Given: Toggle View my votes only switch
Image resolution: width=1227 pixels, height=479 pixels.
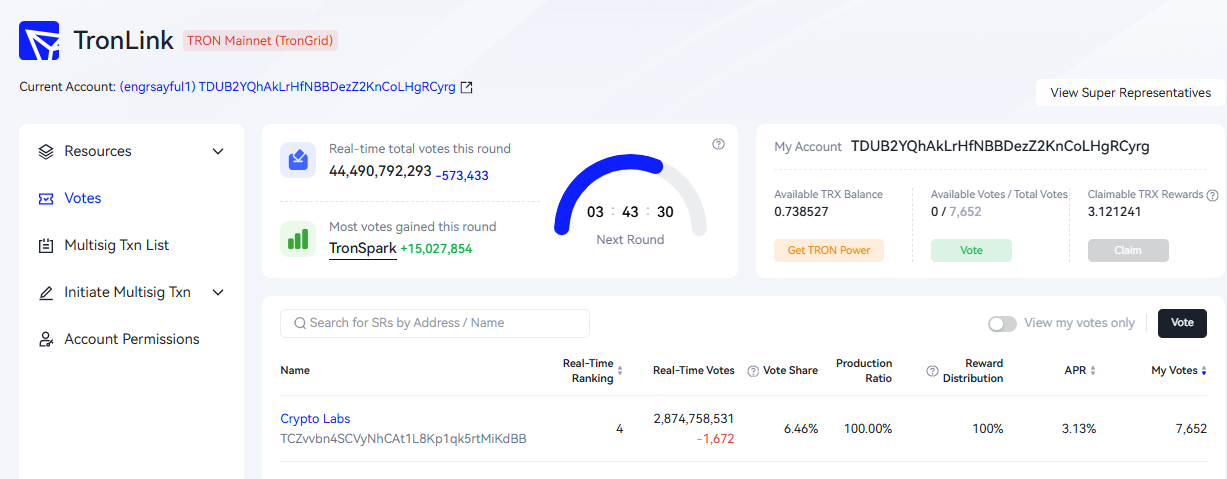Looking at the screenshot, I should pos(1002,324).
